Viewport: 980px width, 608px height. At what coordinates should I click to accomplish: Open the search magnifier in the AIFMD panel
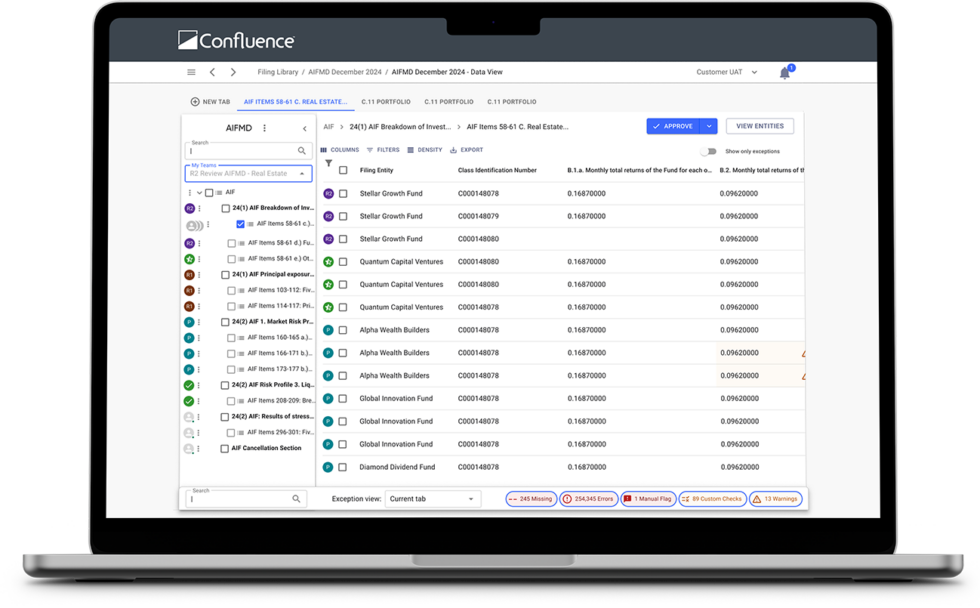301,151
